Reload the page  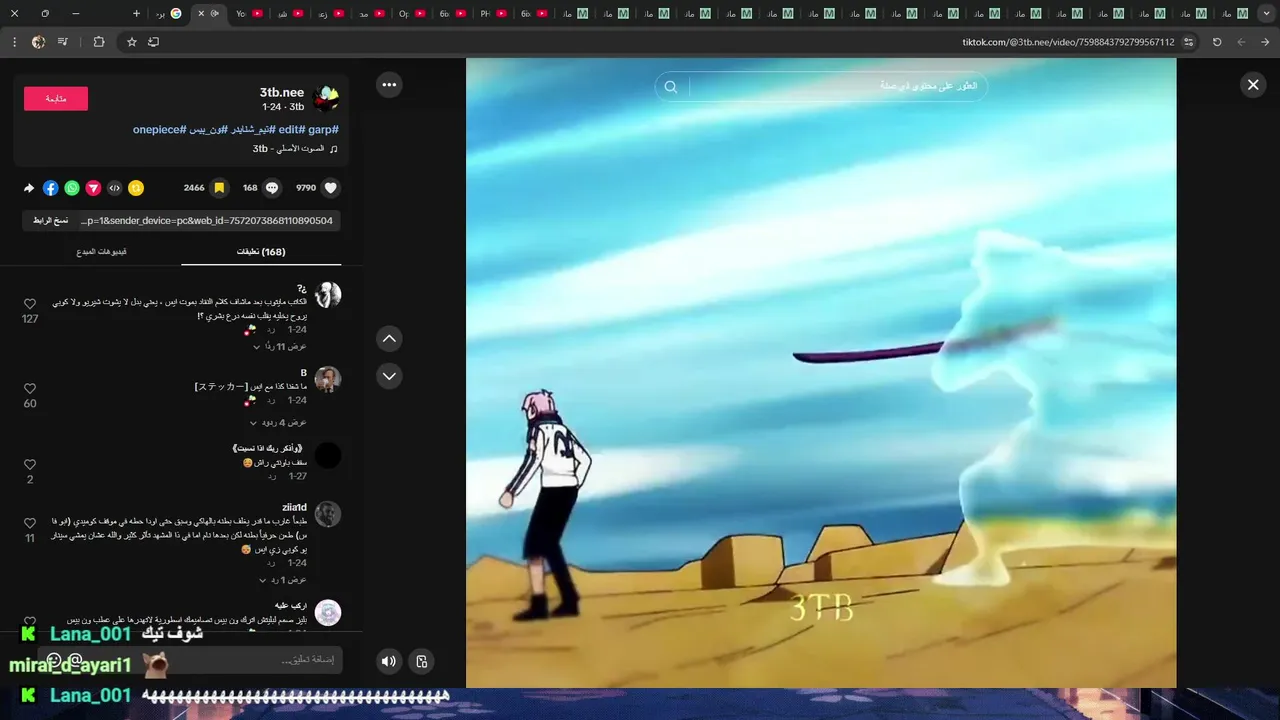1217,42
